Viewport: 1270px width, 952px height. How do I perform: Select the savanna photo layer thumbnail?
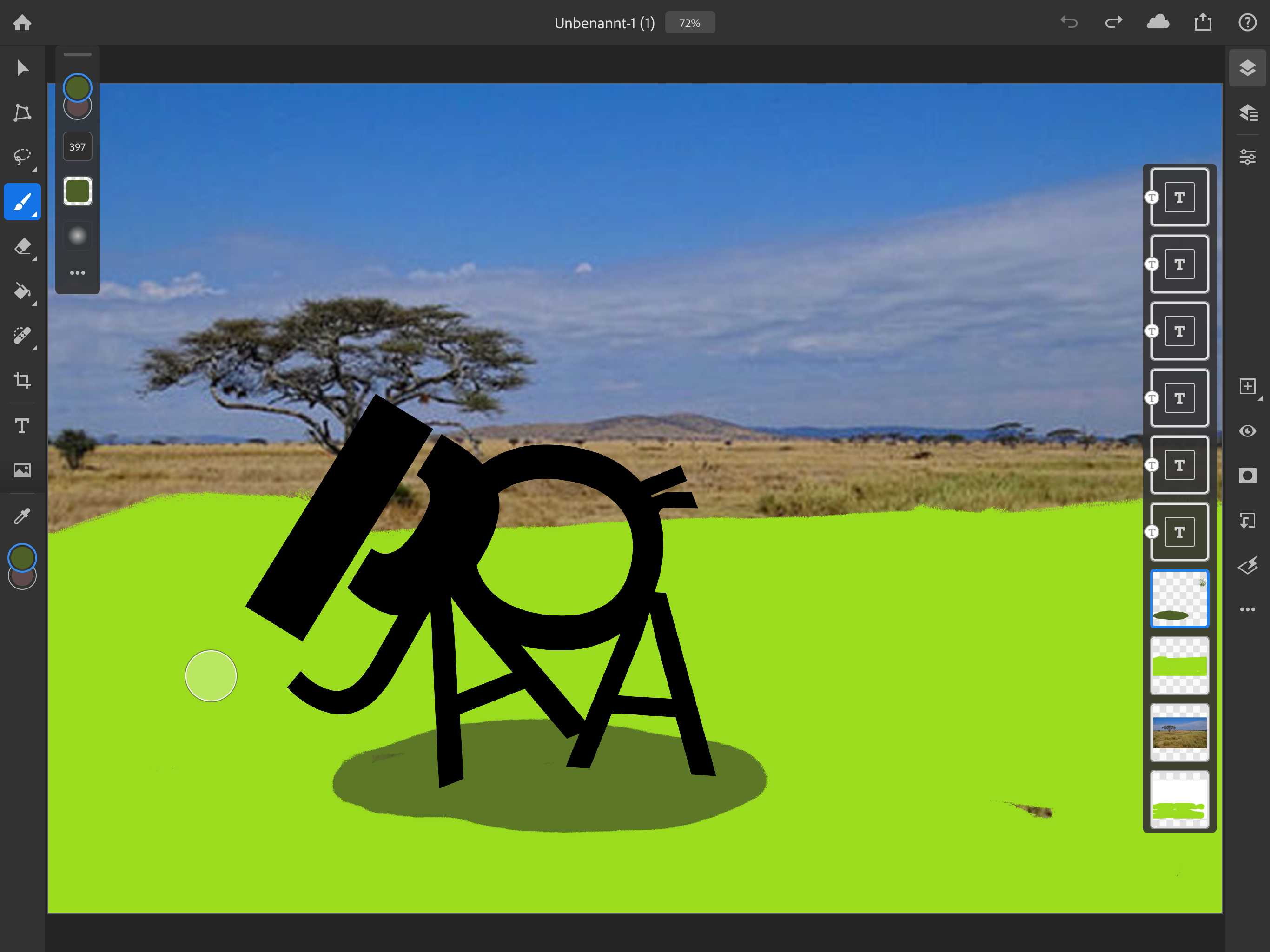pyautogui.click(x=1179, y=732)
